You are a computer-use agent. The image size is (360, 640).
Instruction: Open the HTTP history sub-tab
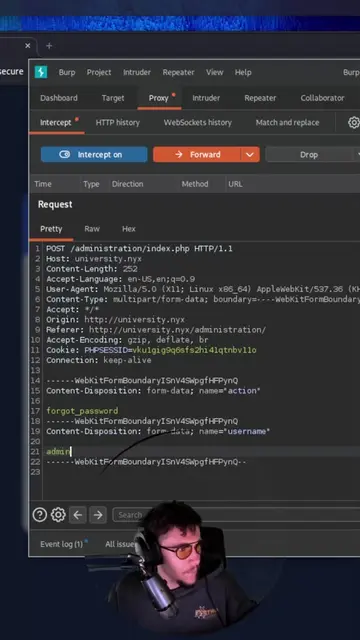[x=118, y=122]
